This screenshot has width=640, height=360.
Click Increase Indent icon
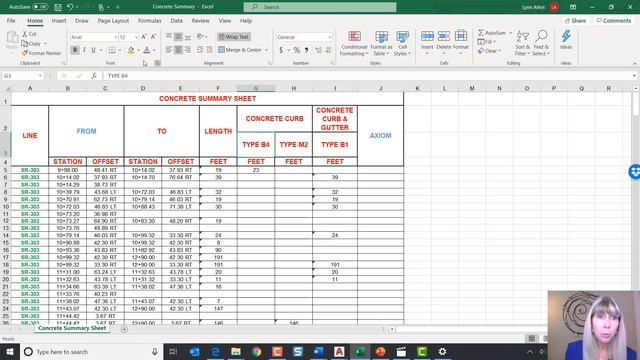tap(209, 50)
